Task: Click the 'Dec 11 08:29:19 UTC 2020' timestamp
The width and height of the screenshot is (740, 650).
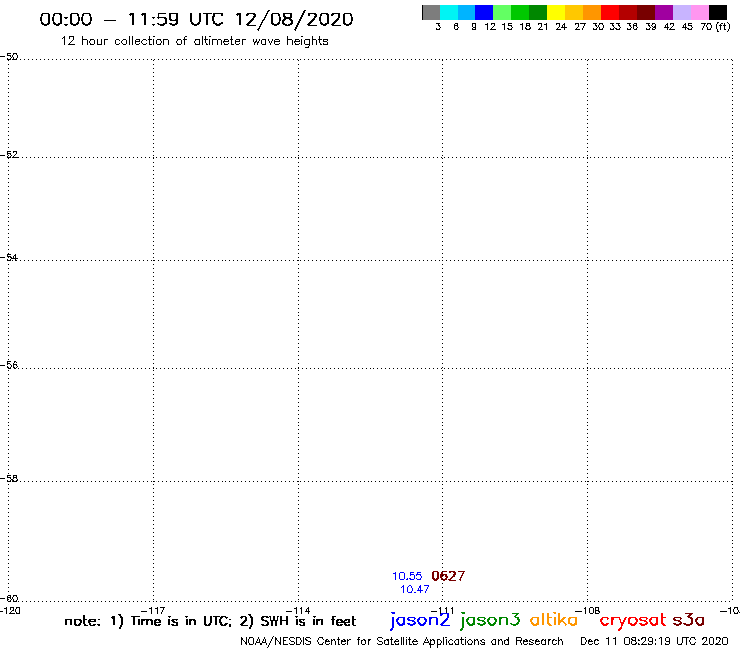Action: 654,642
